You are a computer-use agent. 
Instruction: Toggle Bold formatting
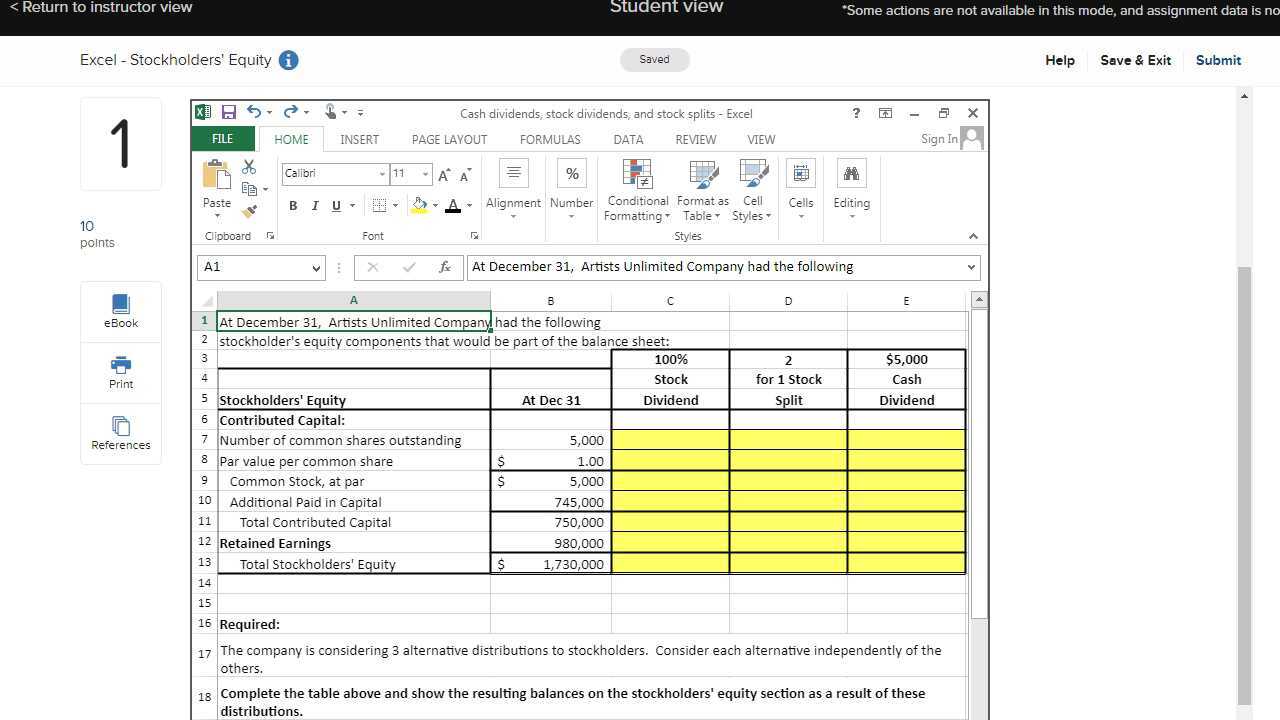293,206
